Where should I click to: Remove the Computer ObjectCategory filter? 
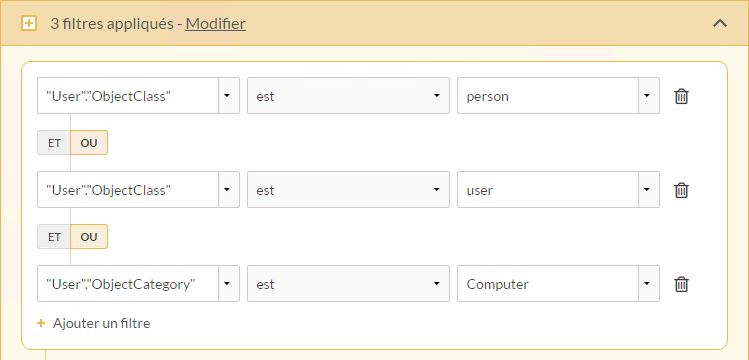[681, 284]
